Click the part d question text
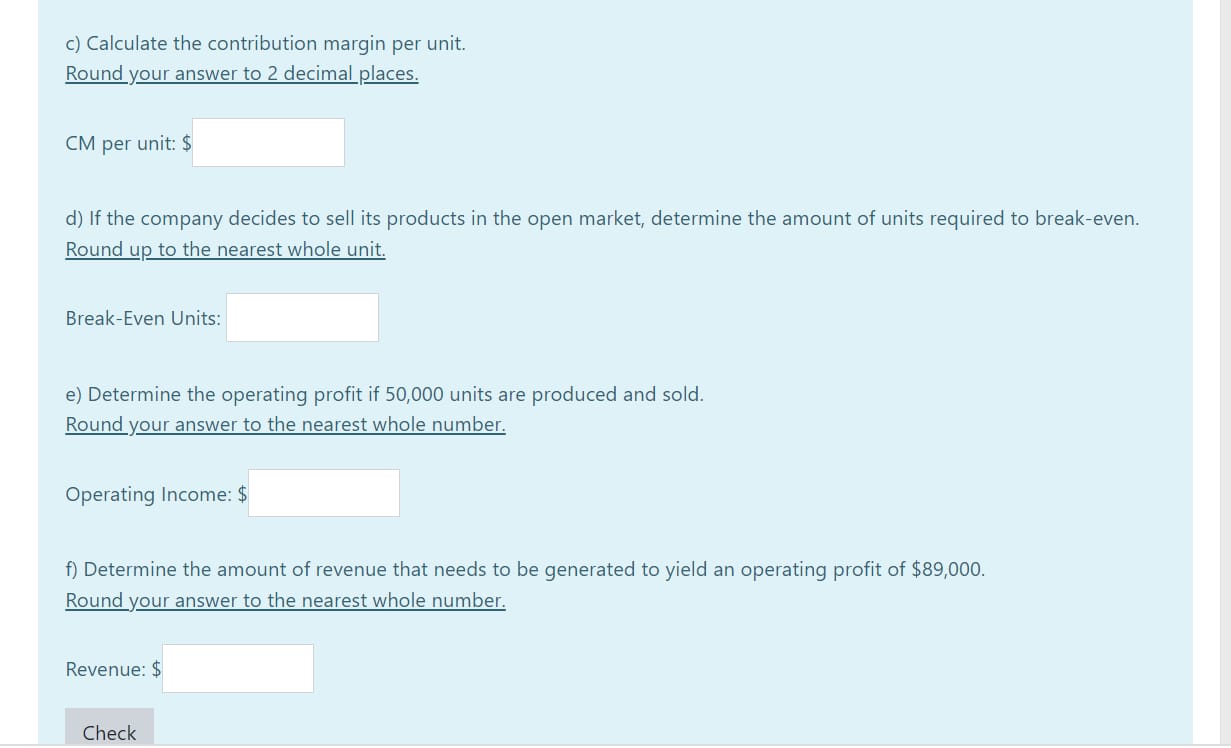The width and height of the screenshot is (1231, 748). click(x=602, y=218)
